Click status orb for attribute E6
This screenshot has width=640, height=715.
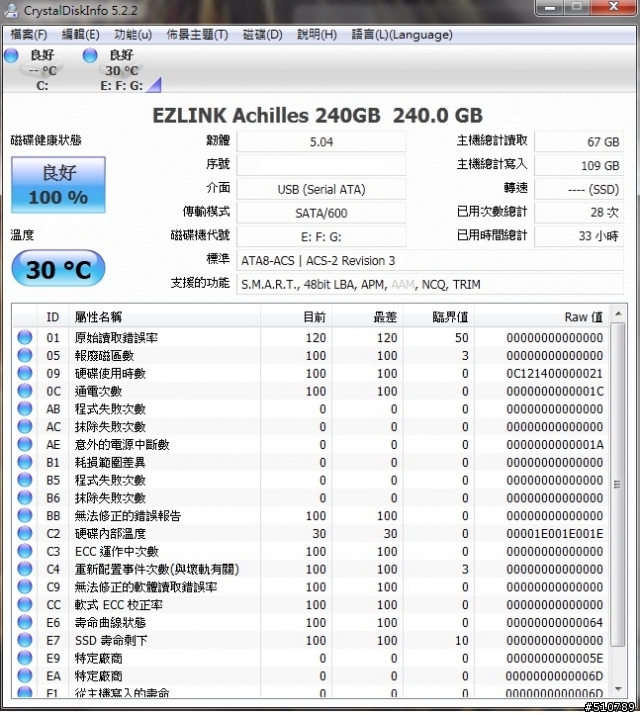click(x=25, y=622)
